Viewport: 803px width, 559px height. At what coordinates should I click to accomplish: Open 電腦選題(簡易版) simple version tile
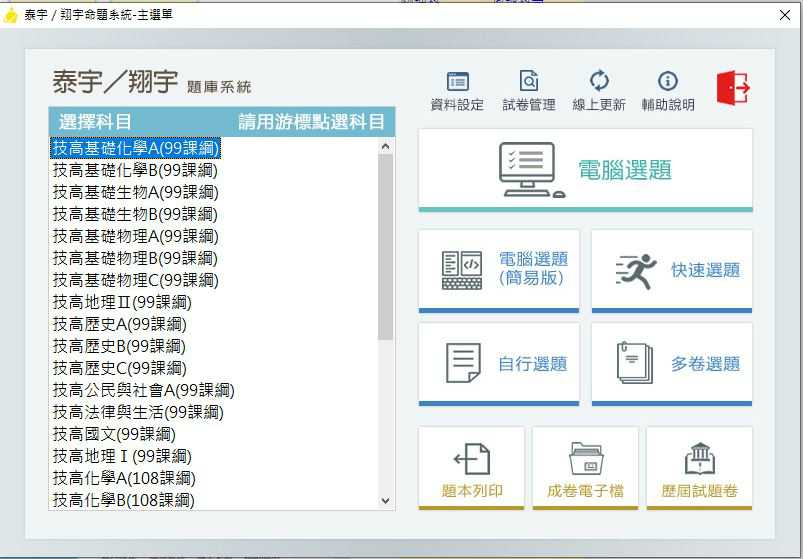[x=499, y=271]
